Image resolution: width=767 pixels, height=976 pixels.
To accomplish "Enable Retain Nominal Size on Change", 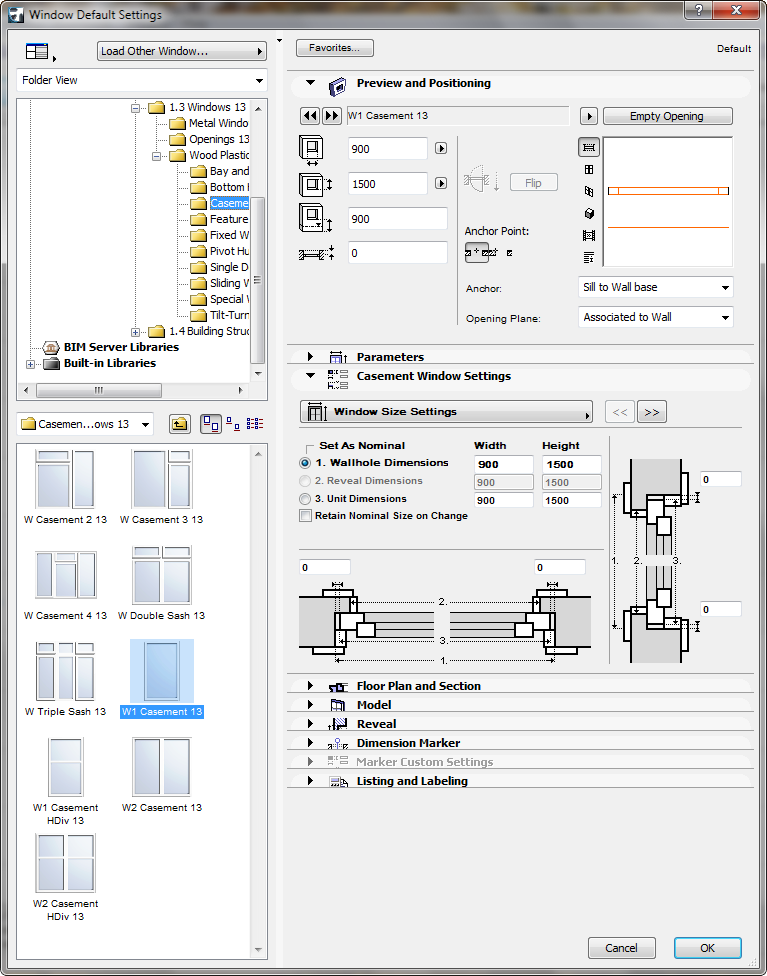I will (306, 516).
